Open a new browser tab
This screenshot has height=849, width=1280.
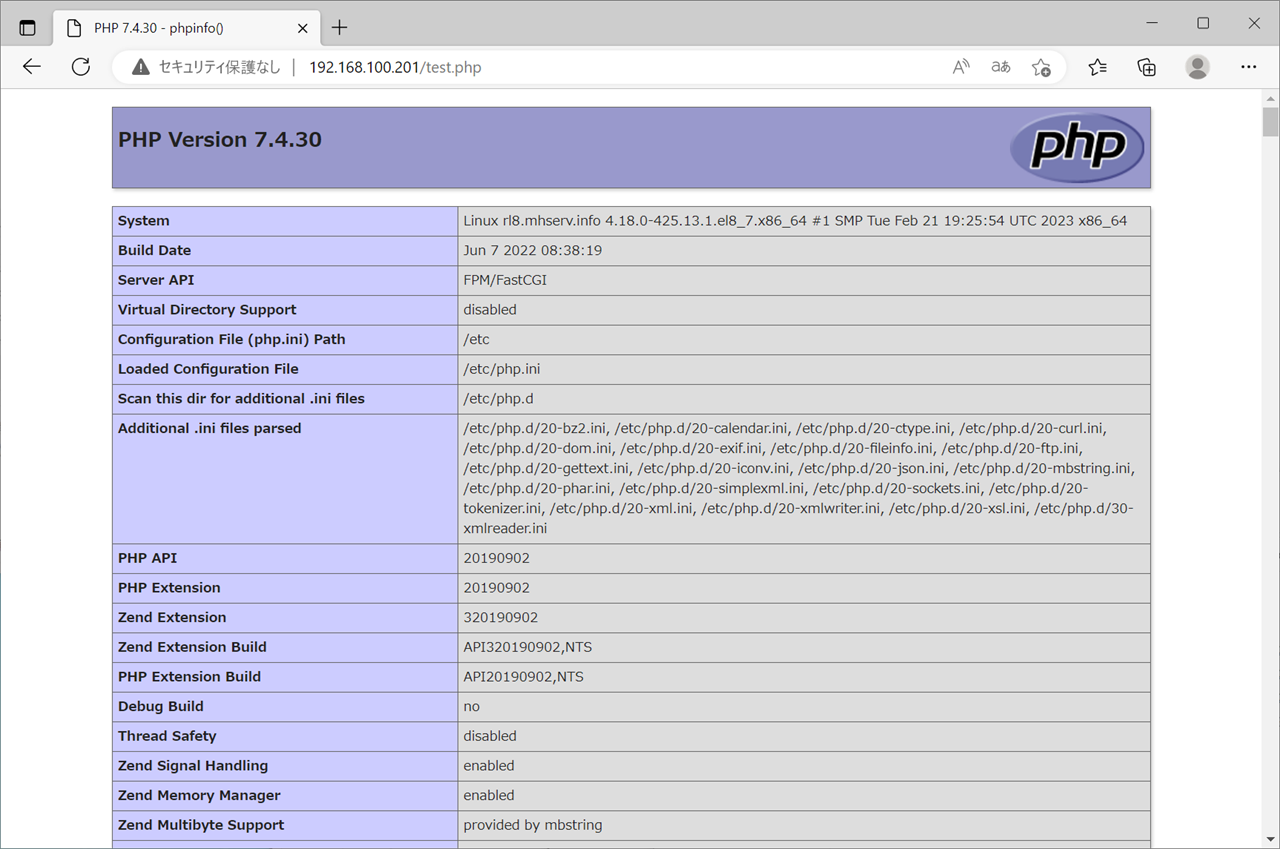point(339,28)
